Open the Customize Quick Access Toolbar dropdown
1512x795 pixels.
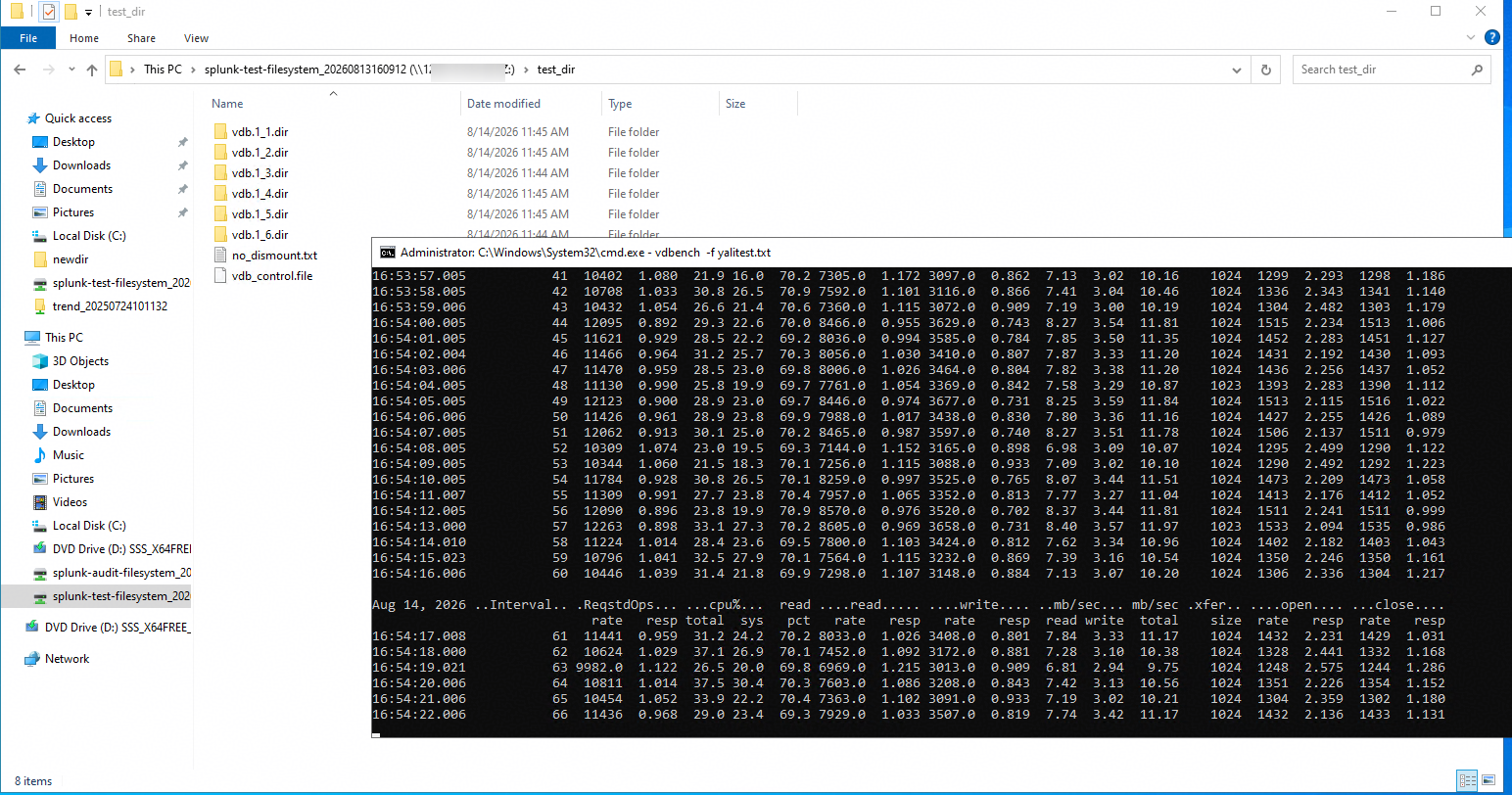pyautogui.click(x=88, y=13)
